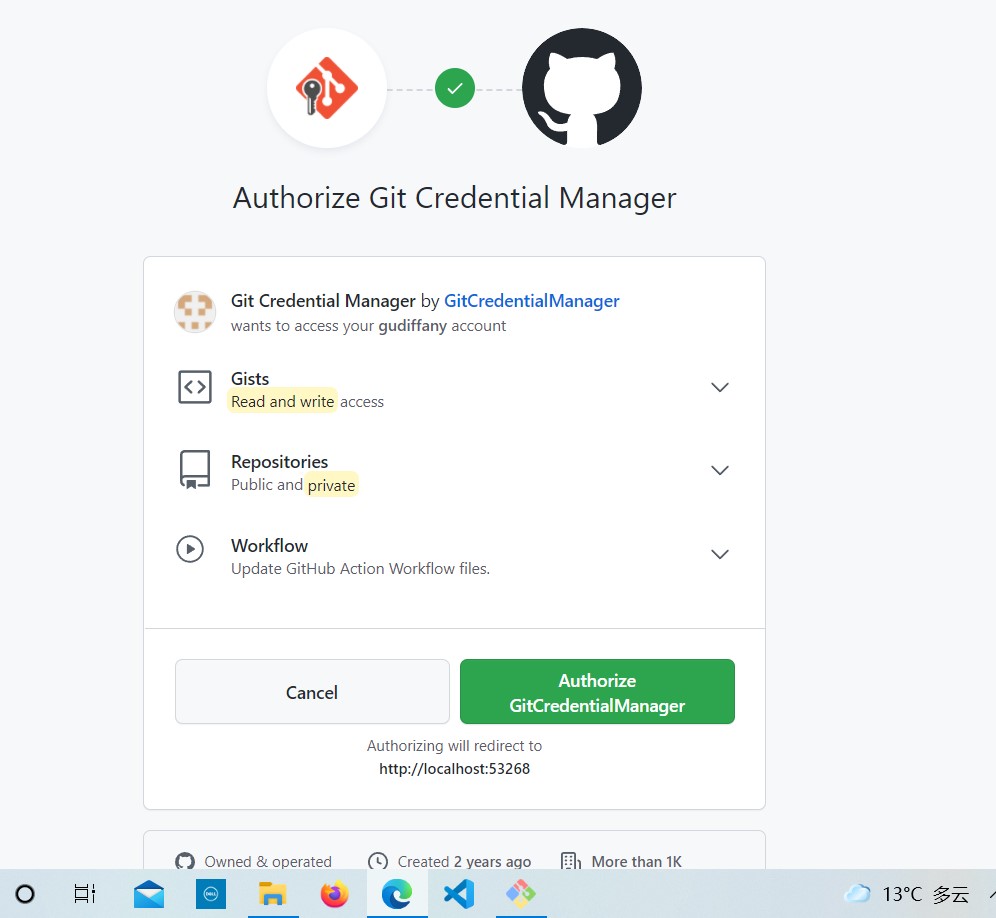Authorize GitCredentialManager with green button
This screenshot has height=918, width=996.
click(x=597, y=692)
